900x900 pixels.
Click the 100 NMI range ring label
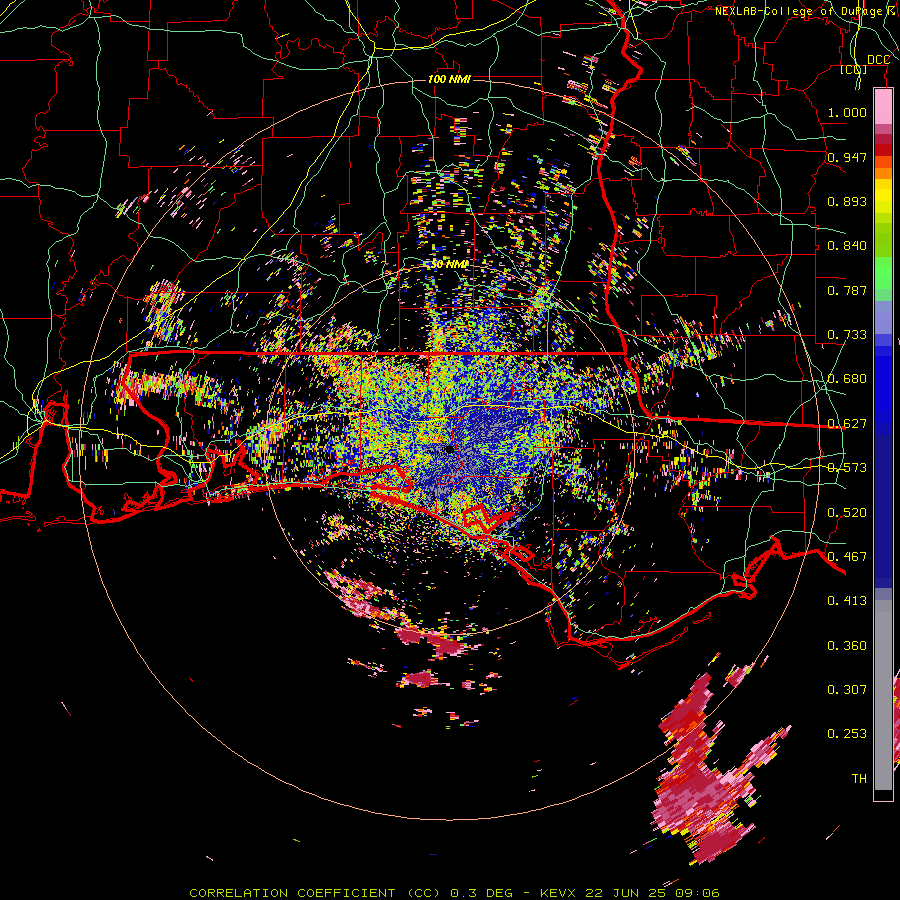pyautogui.click(x=449, y=79)
